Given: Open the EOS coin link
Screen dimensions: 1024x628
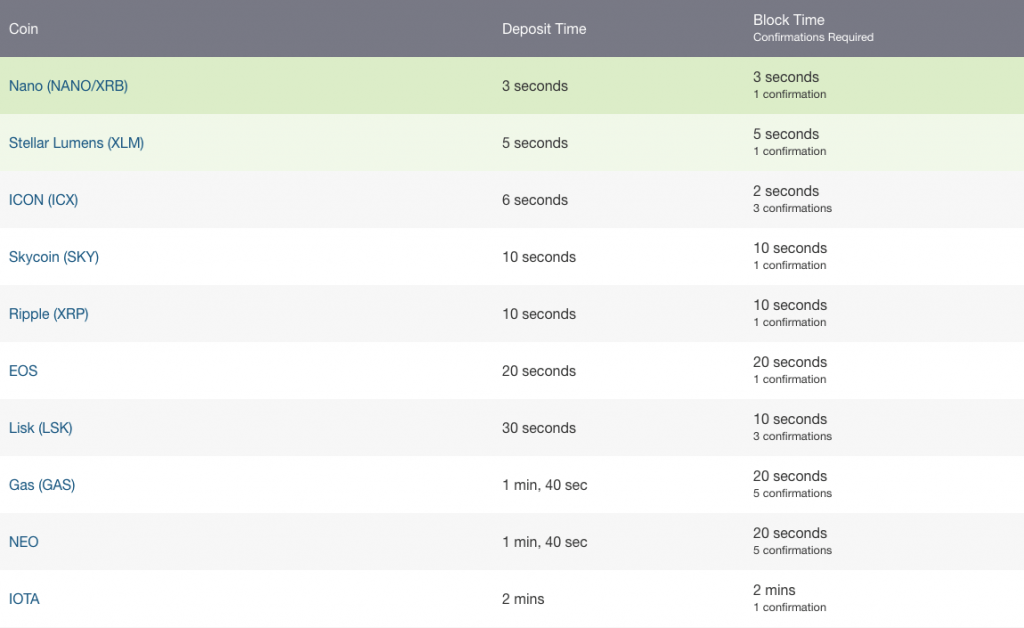Looking at the screenshot, I should tap(24, 371).
